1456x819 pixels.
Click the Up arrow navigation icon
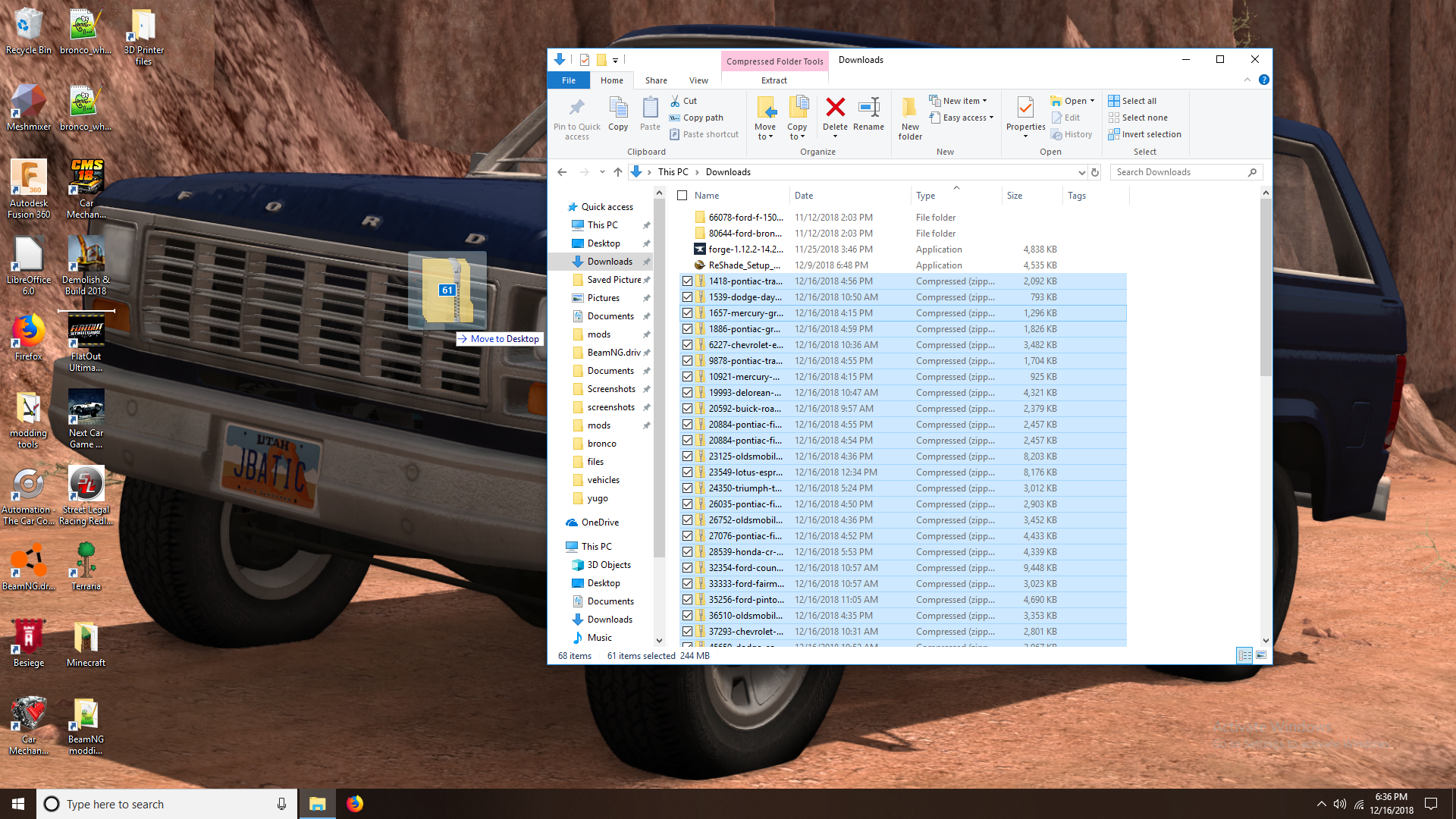[618, 172]
